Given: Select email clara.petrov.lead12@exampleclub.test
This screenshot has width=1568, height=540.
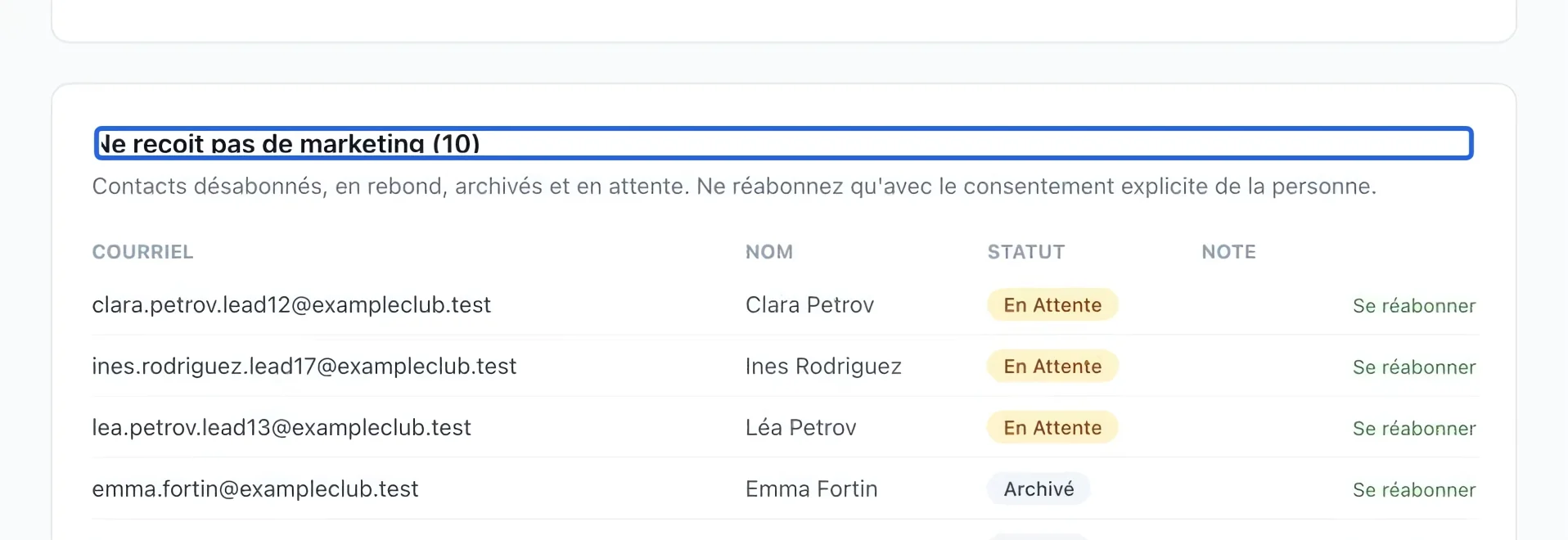Looking at the screenshot, I should 291,305.
